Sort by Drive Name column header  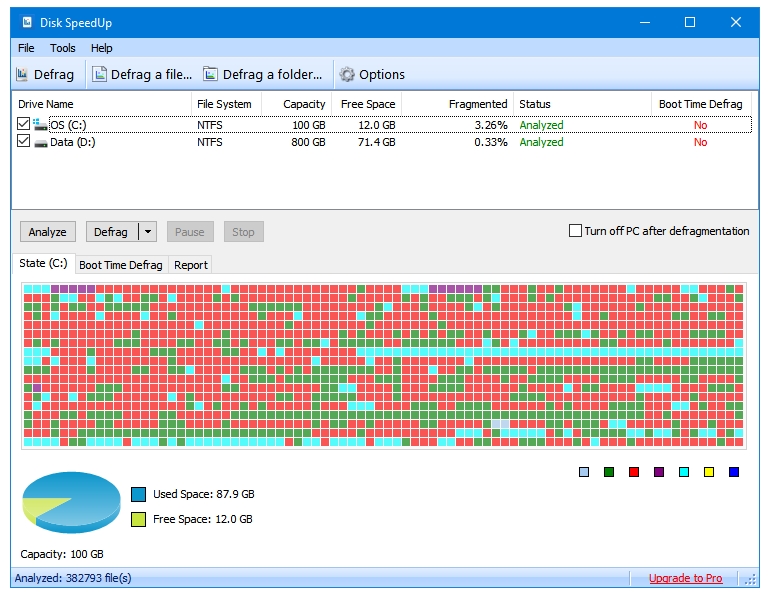click(102, 104)
